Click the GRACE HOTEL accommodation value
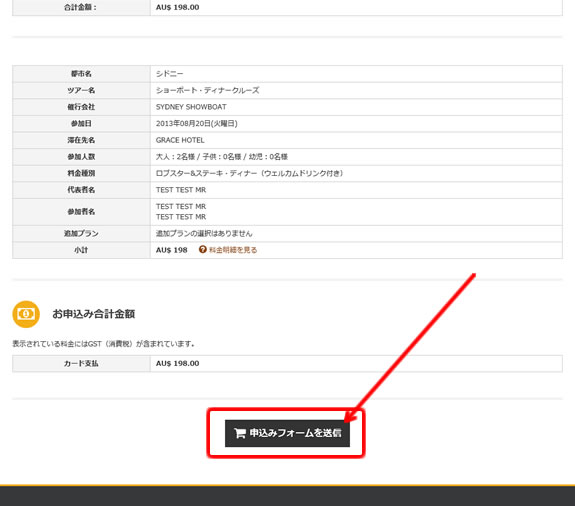The height and width of the screenshot is (506, 575). point(180,140)
